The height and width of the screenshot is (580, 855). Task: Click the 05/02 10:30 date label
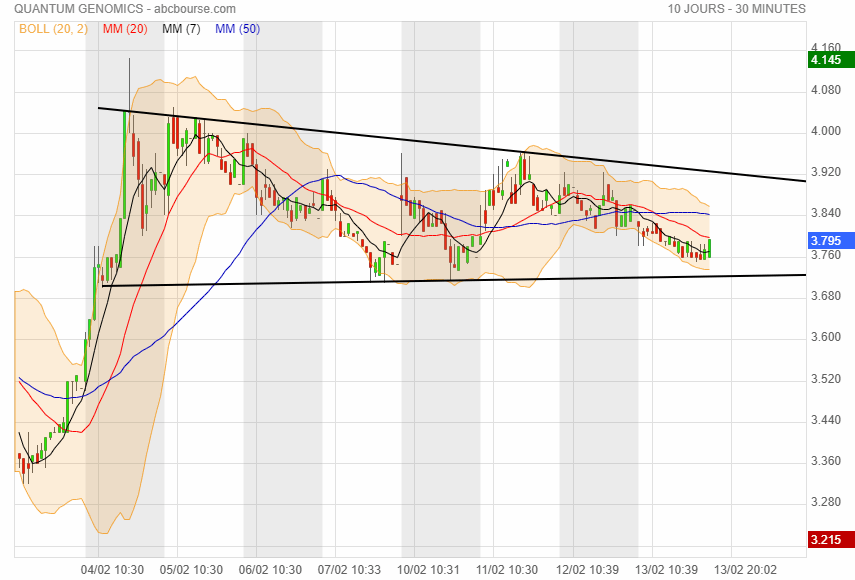[x=191, y=570]
